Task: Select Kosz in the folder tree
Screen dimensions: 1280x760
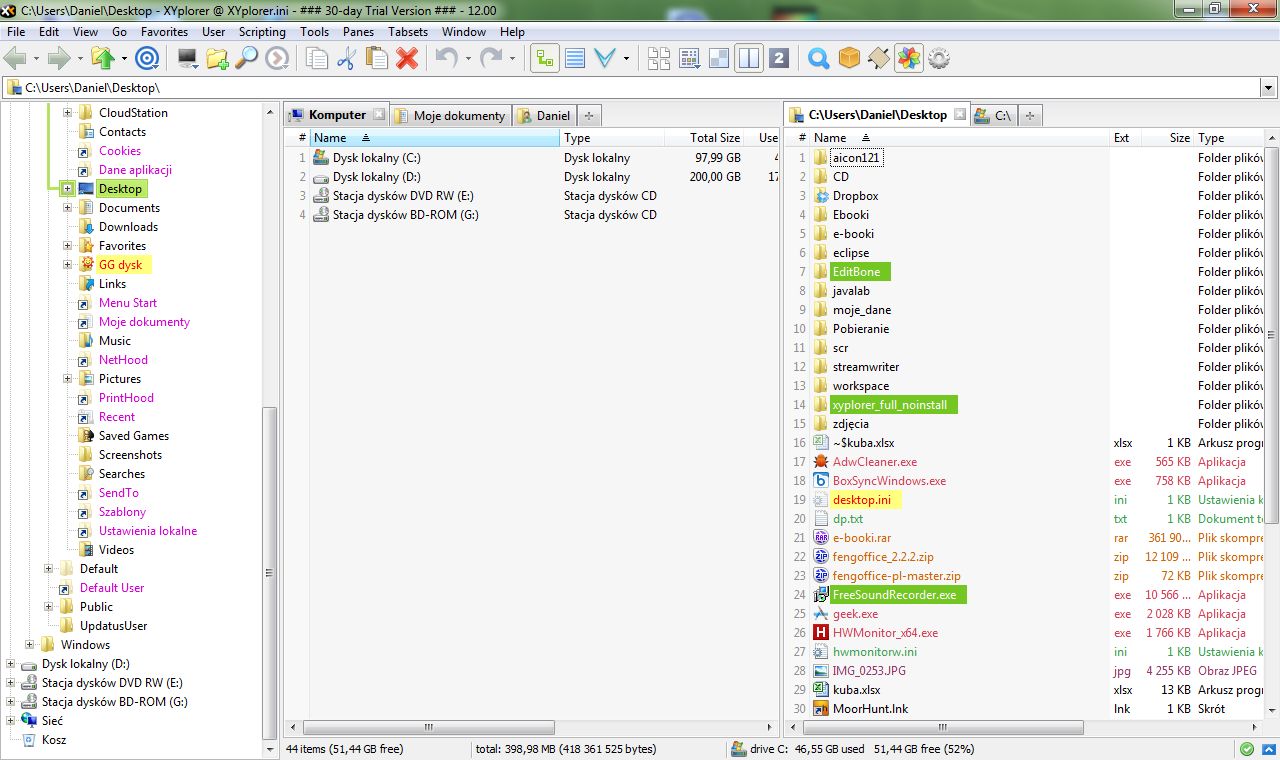Action: [54, 740]
